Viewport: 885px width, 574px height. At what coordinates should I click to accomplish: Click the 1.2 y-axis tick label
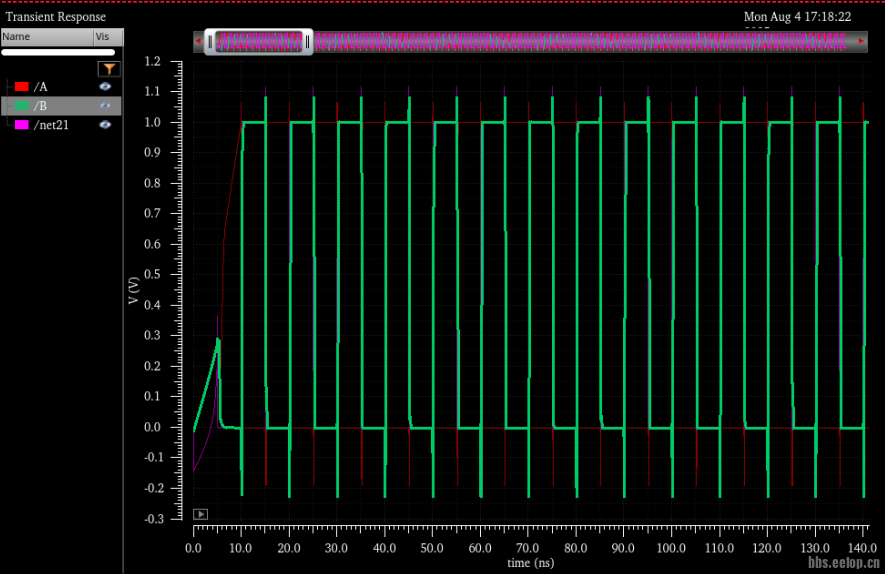click(152, 61)
